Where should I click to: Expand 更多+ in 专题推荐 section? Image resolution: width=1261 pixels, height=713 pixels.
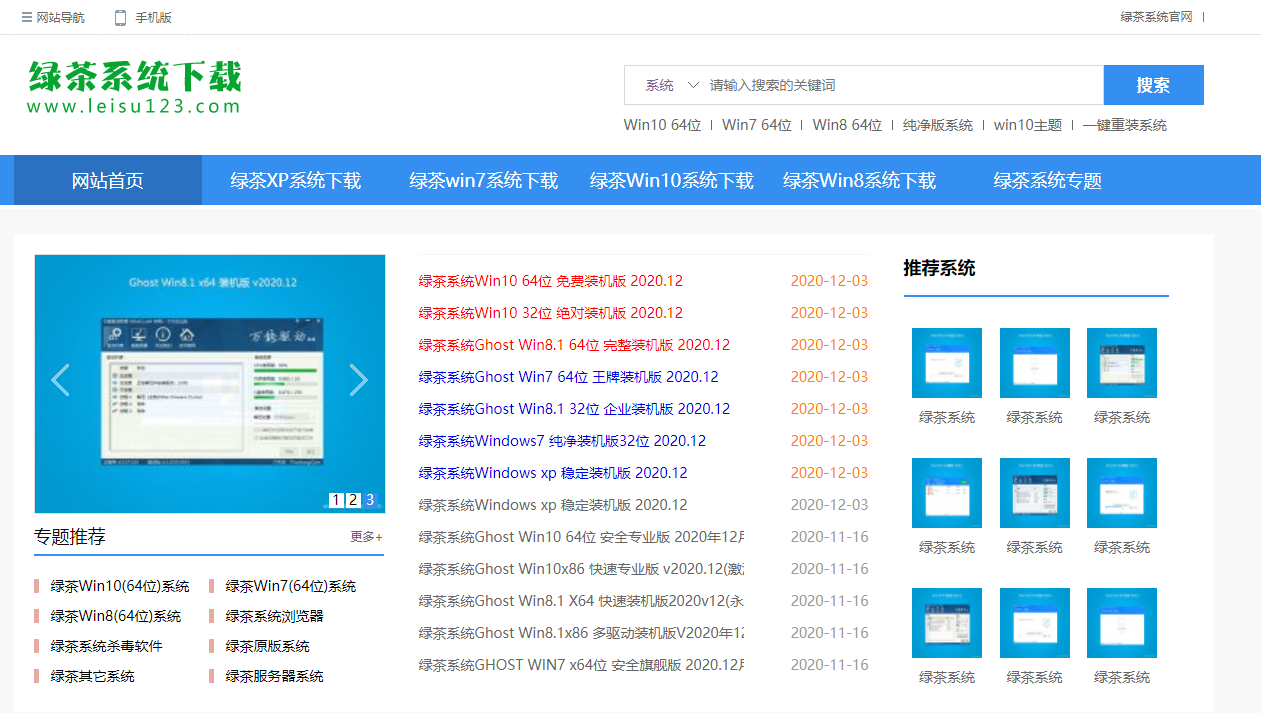(x=366, y=537)
